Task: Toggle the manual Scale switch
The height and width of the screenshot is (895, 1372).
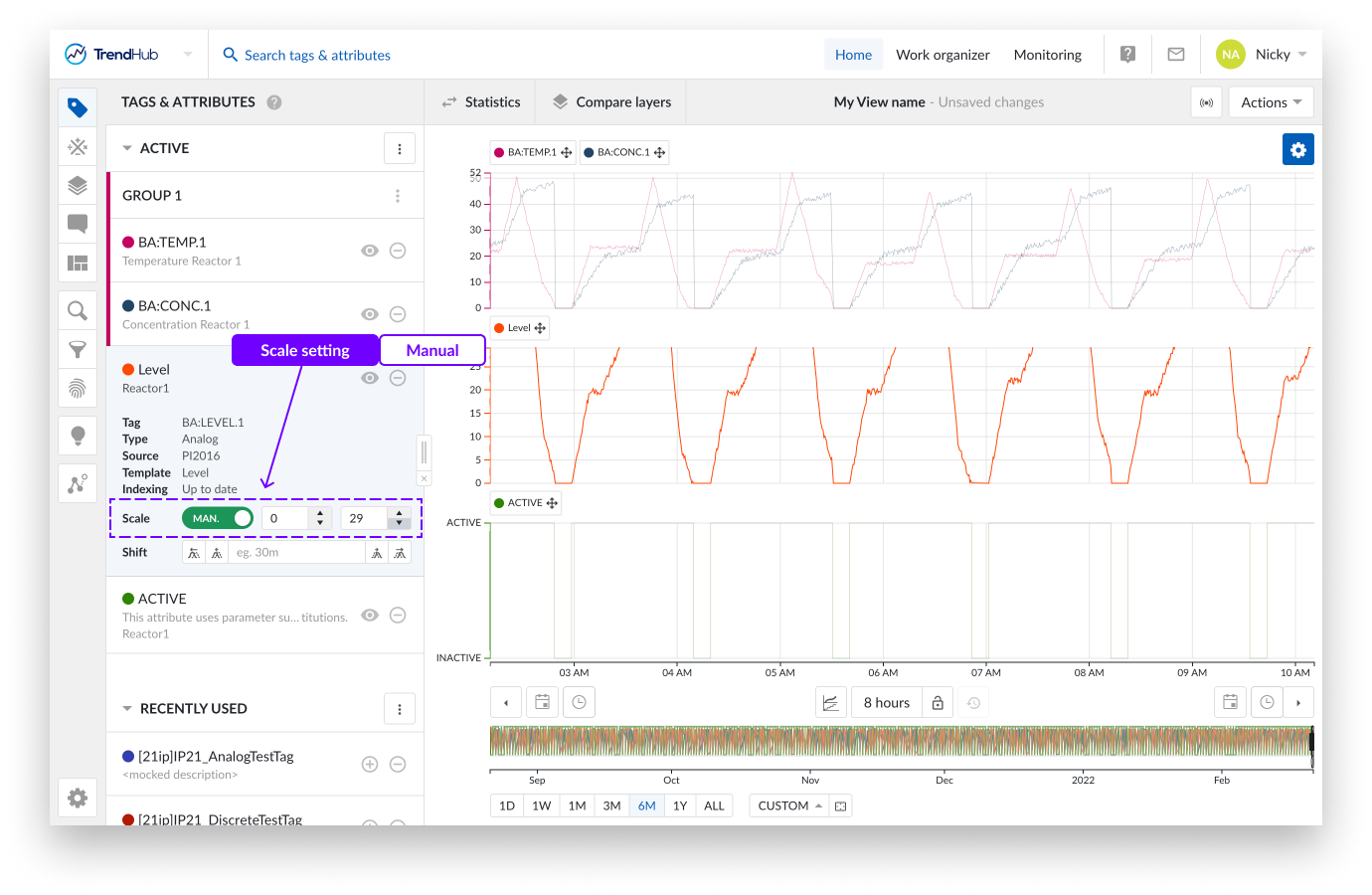Action: pos(218,518)
